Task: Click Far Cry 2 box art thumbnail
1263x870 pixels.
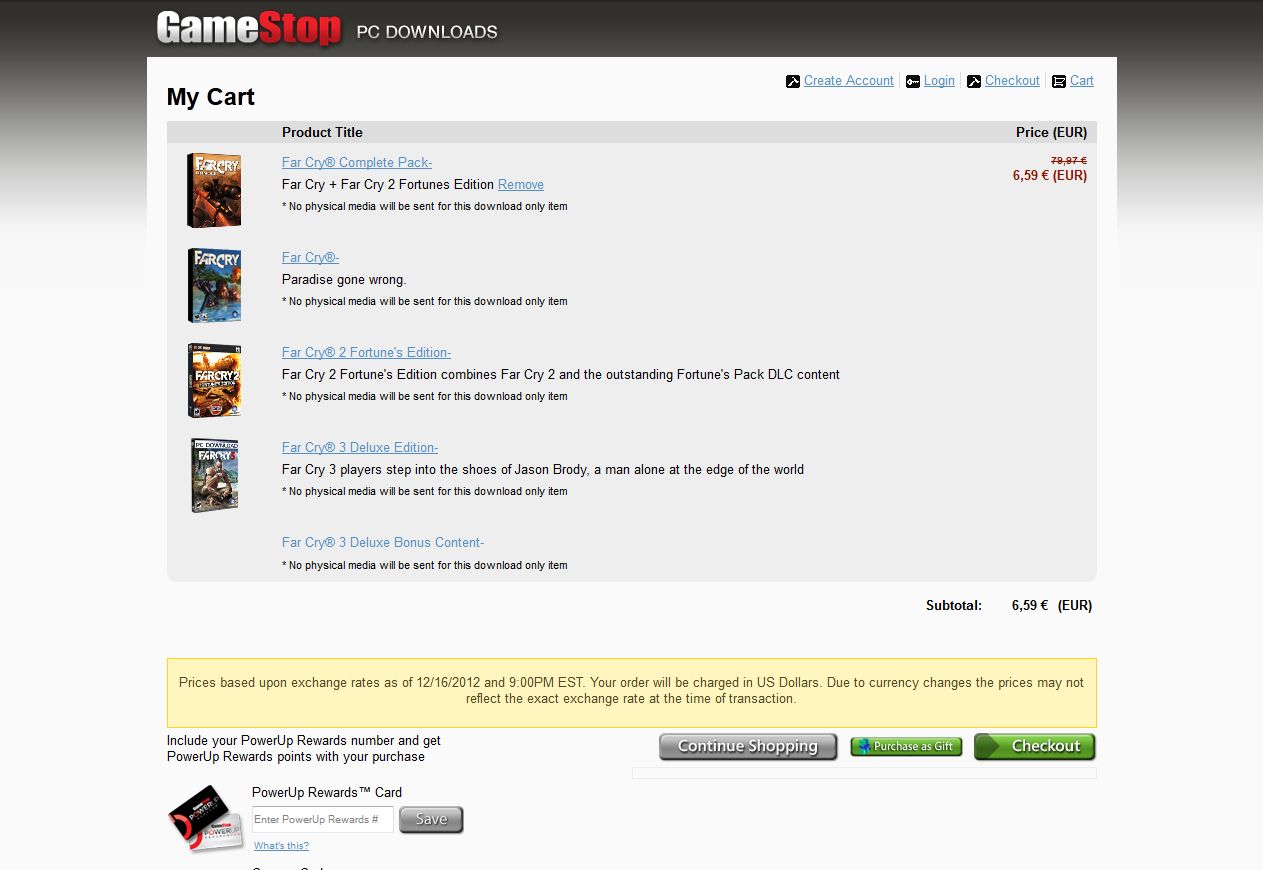Action: click(214, 380)
